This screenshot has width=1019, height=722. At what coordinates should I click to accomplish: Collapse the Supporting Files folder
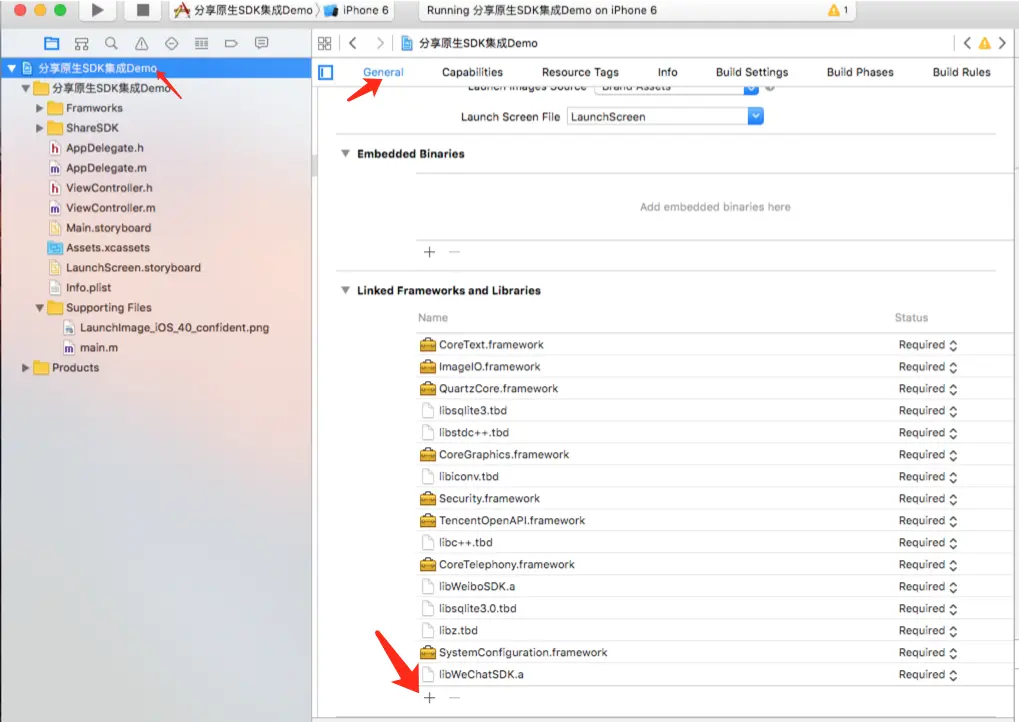40,308
